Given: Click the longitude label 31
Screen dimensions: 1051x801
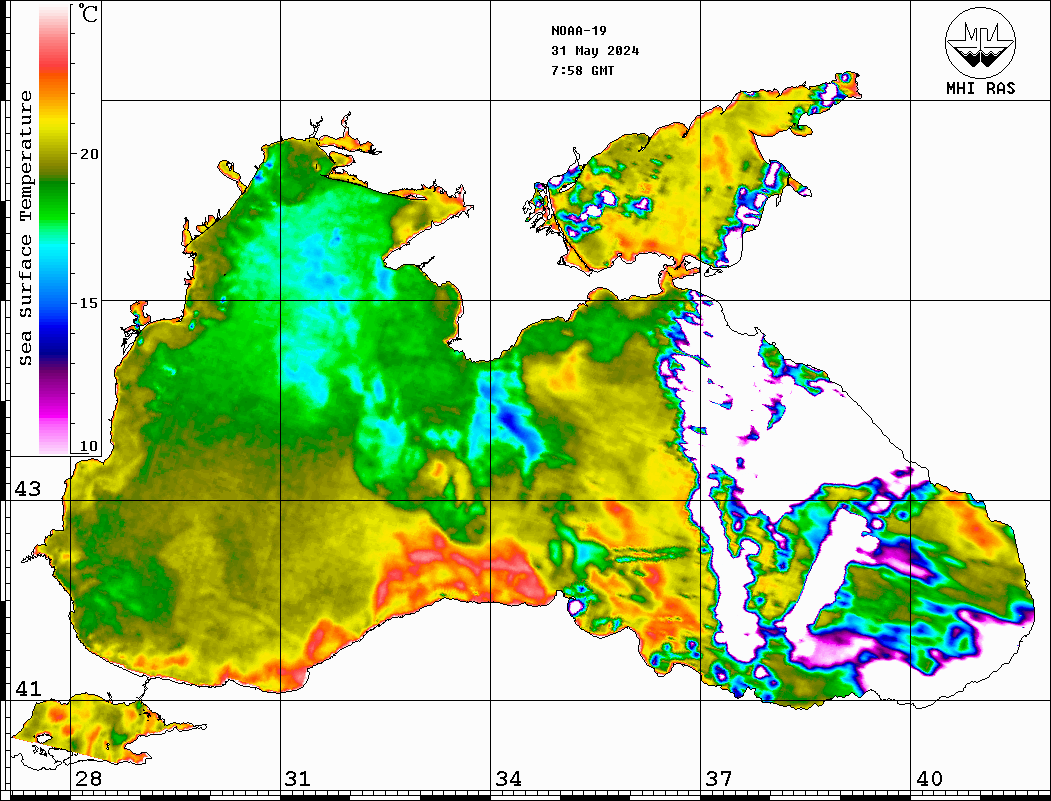Looking at the screenshot, I should click(x=298, y=779).
